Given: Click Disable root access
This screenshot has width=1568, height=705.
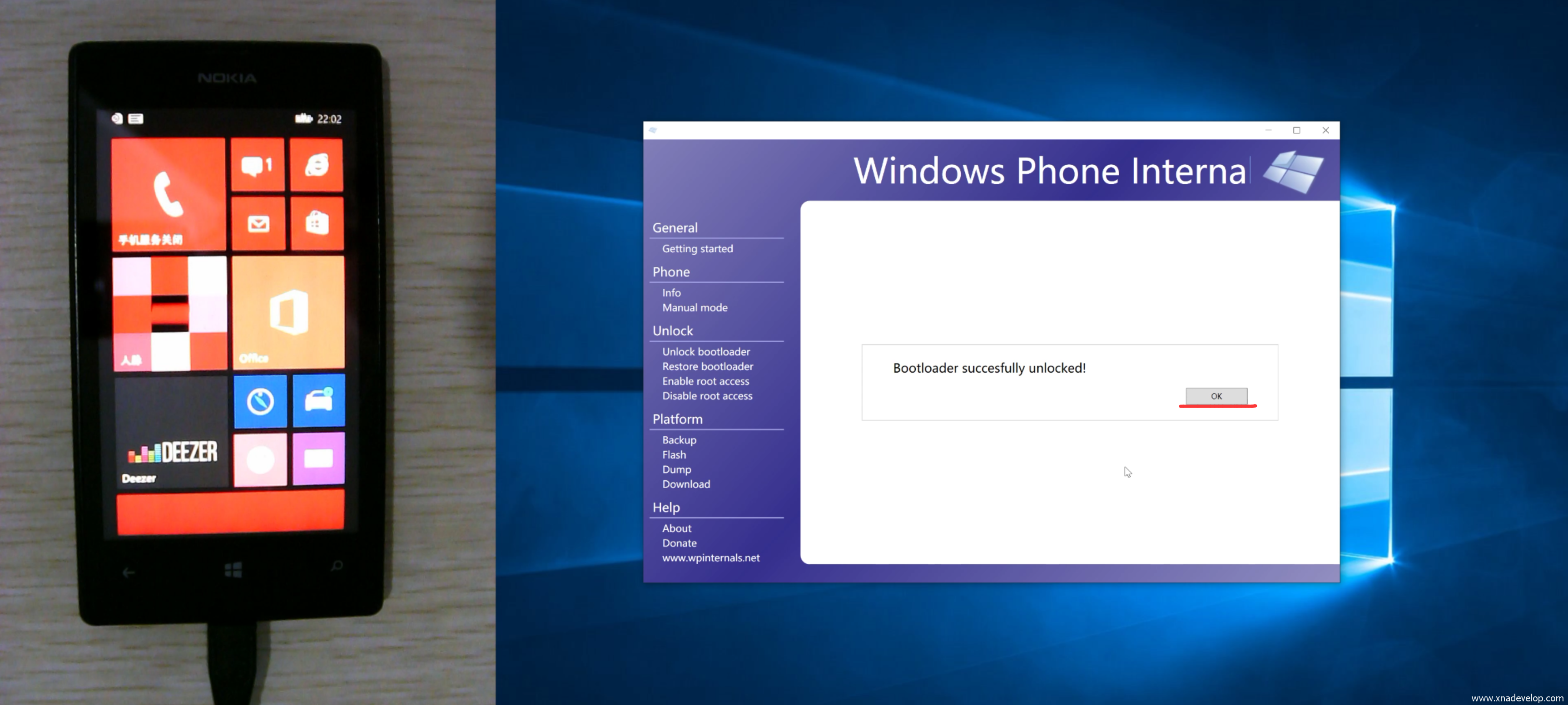Looking at the screenshot, I should (707, 395).
